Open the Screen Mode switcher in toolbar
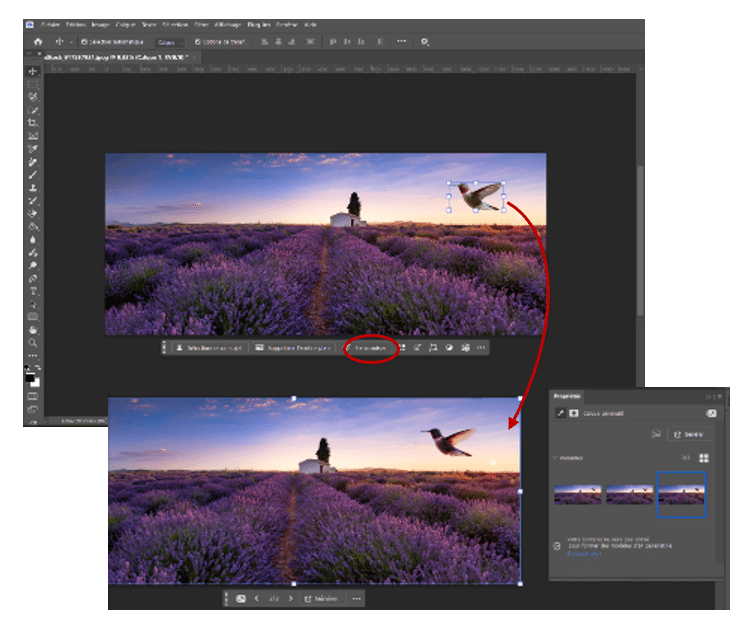 33,409
